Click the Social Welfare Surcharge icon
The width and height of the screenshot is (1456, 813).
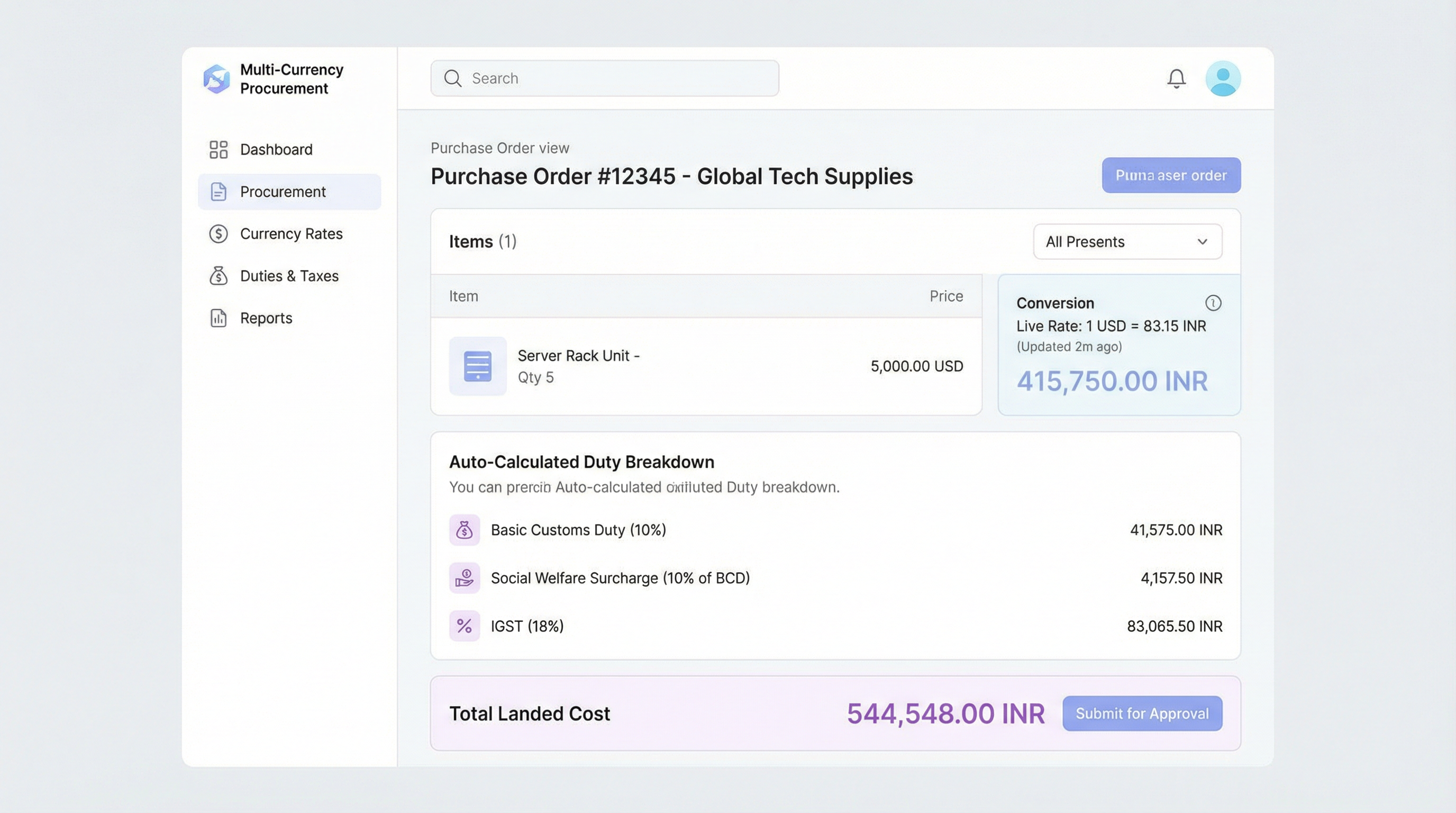[464, 578]
